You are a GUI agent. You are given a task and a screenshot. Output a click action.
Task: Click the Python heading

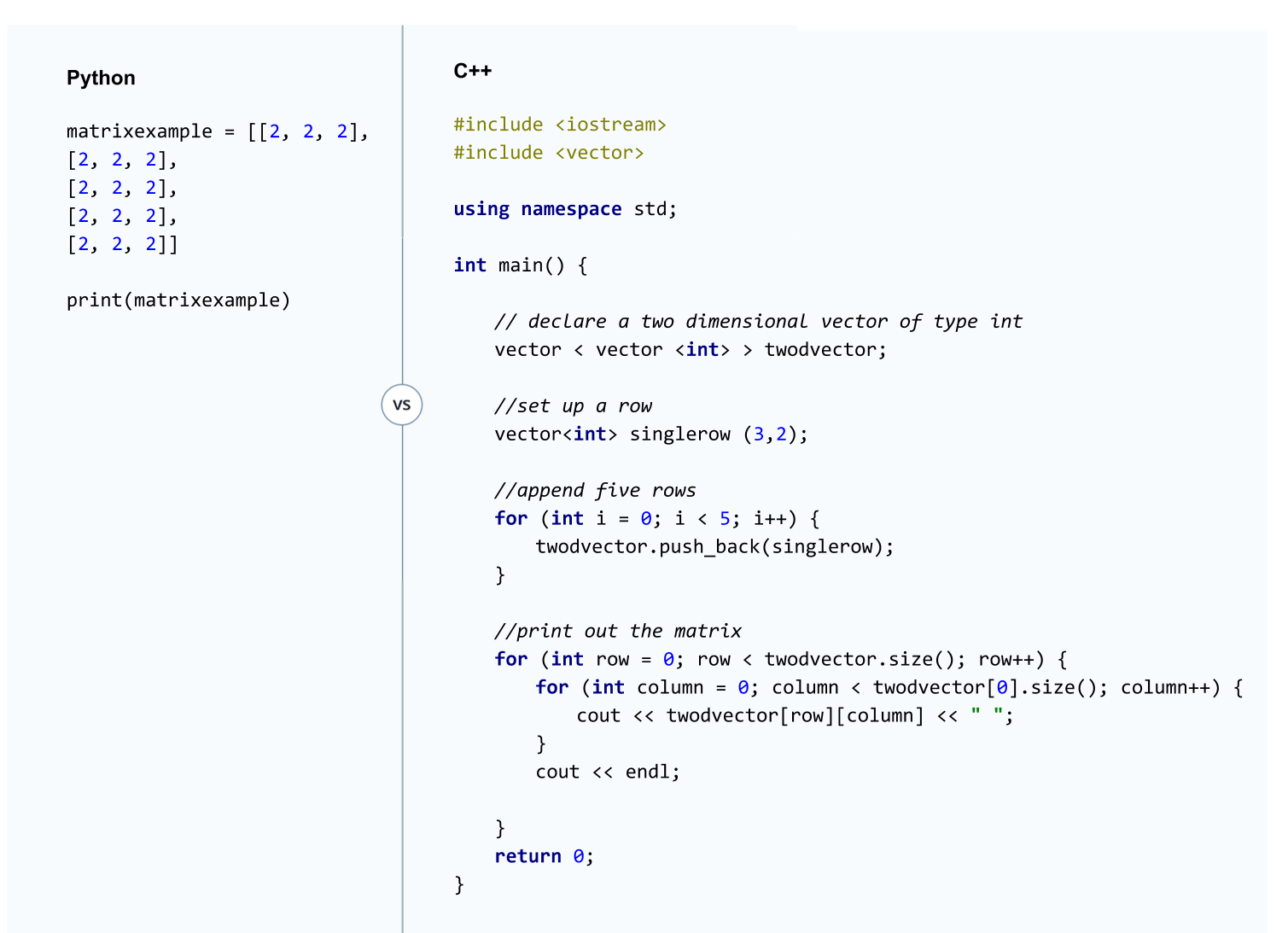coord(101,78)
